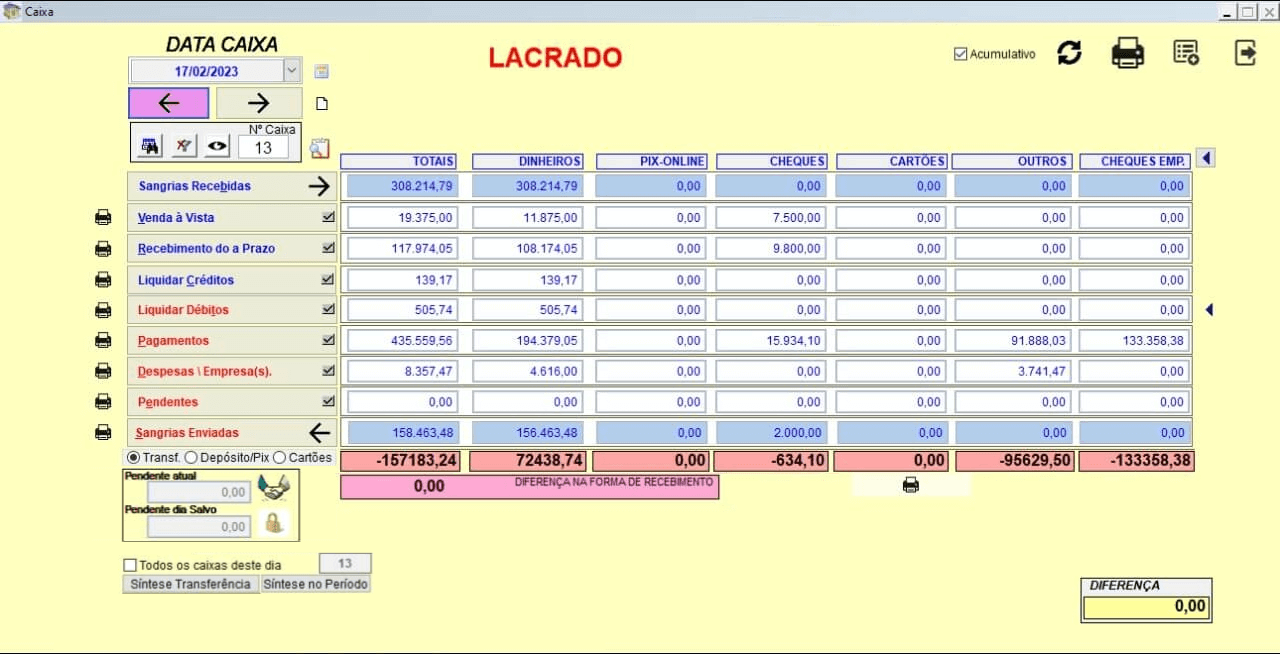Screen dimensions: 1280x654
Task: Enable Todos os caixas deste dia checkbox
Action: 130,565
